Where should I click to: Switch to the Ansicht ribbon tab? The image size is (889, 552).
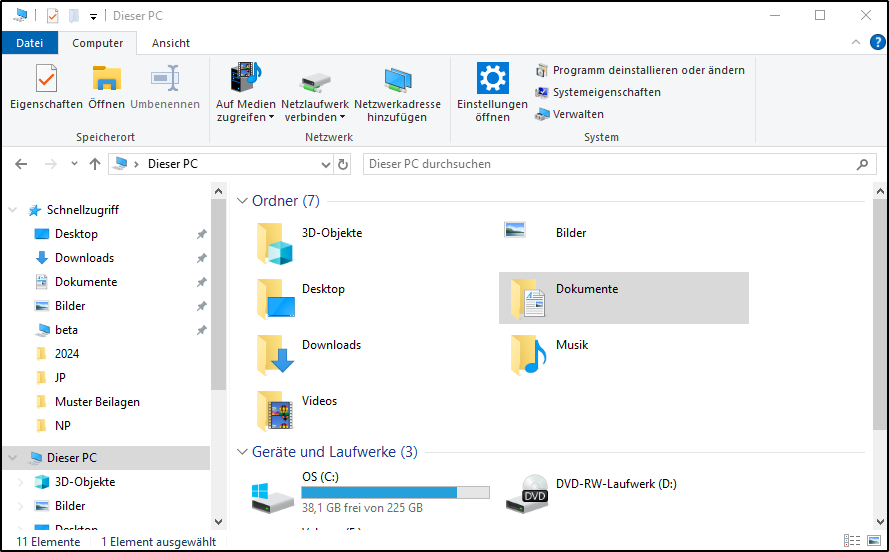(171, 43)
